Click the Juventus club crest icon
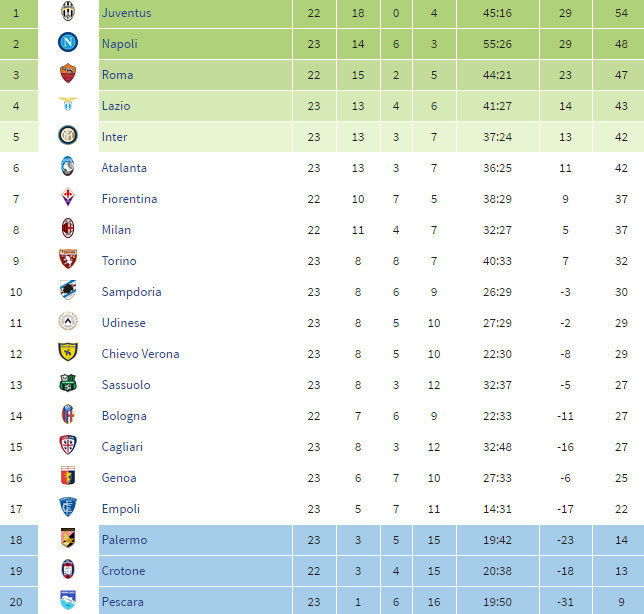 point(68,13)
